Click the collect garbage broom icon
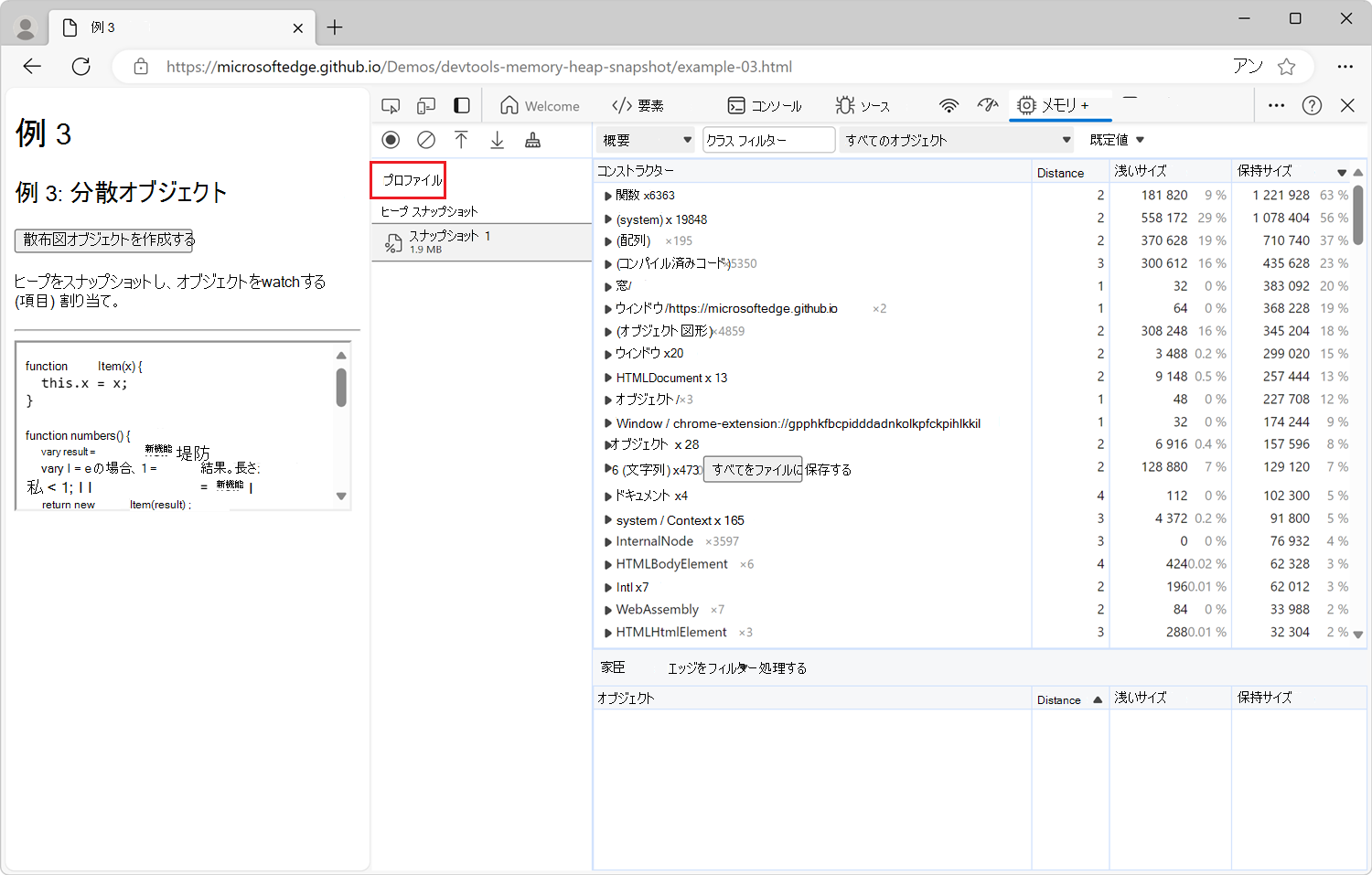 pos(532,140)
